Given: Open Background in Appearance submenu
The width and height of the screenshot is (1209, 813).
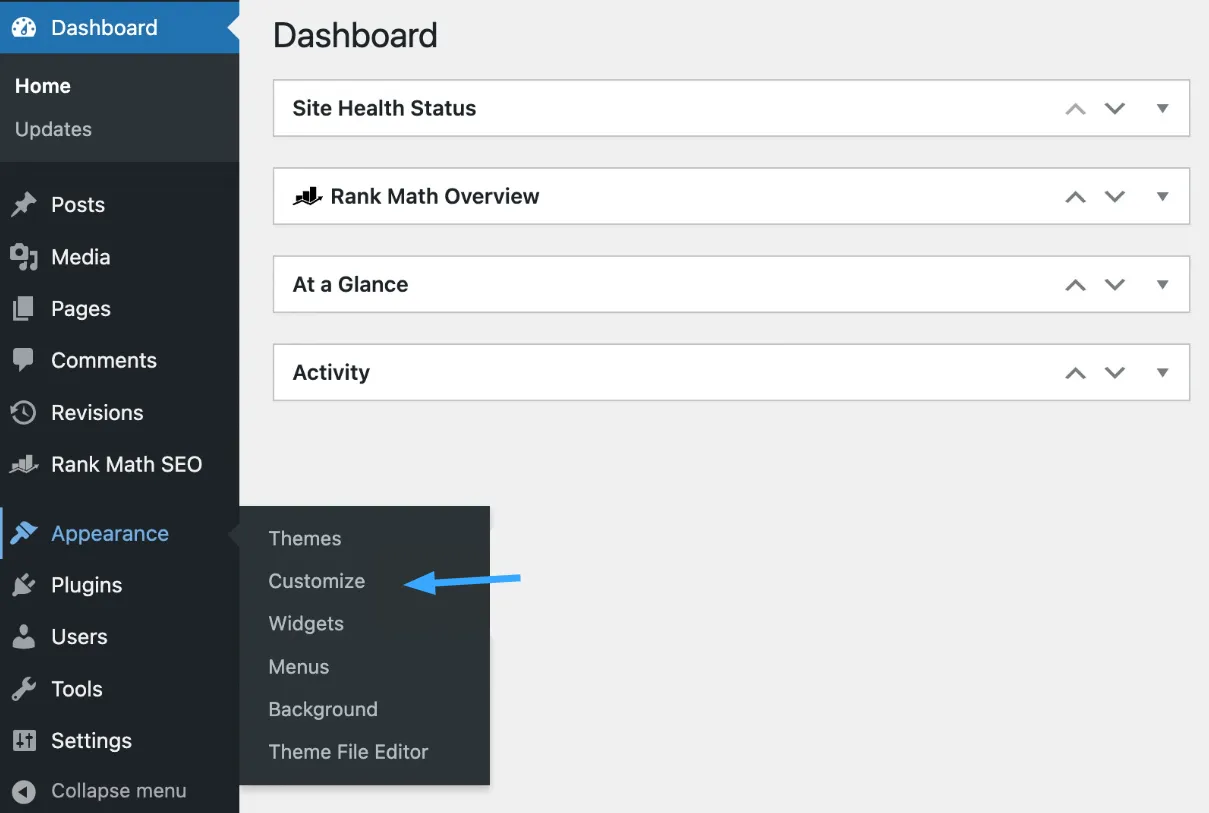Looking at the screenshot, I should [x=323, y=710].
